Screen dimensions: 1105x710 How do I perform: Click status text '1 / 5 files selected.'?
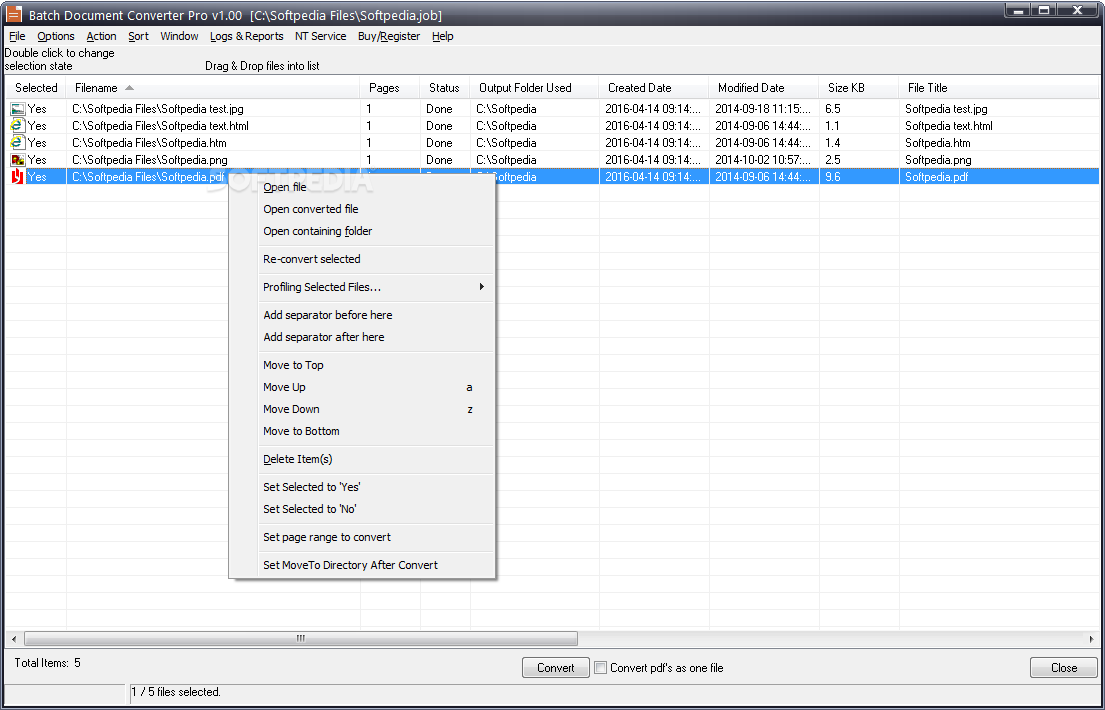176,692
